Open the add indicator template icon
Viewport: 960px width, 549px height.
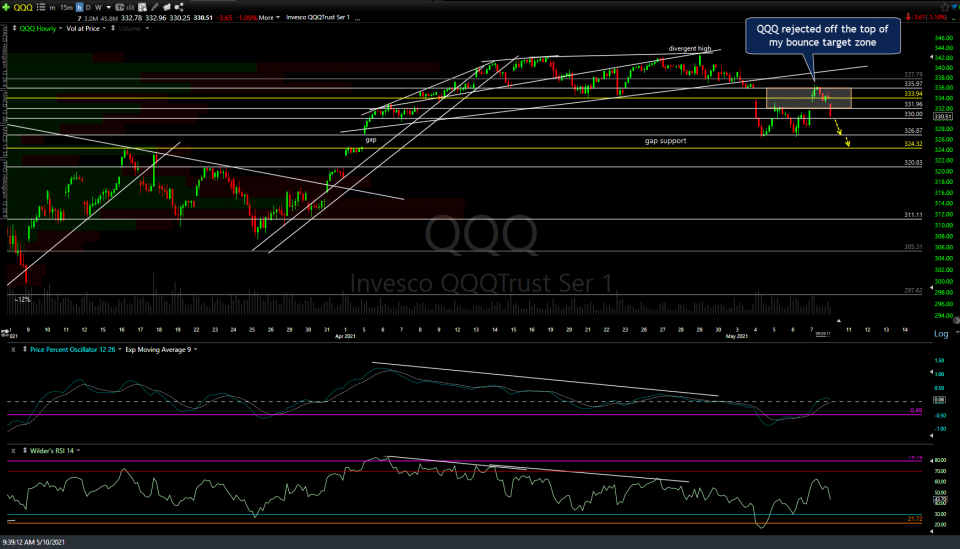143,7
